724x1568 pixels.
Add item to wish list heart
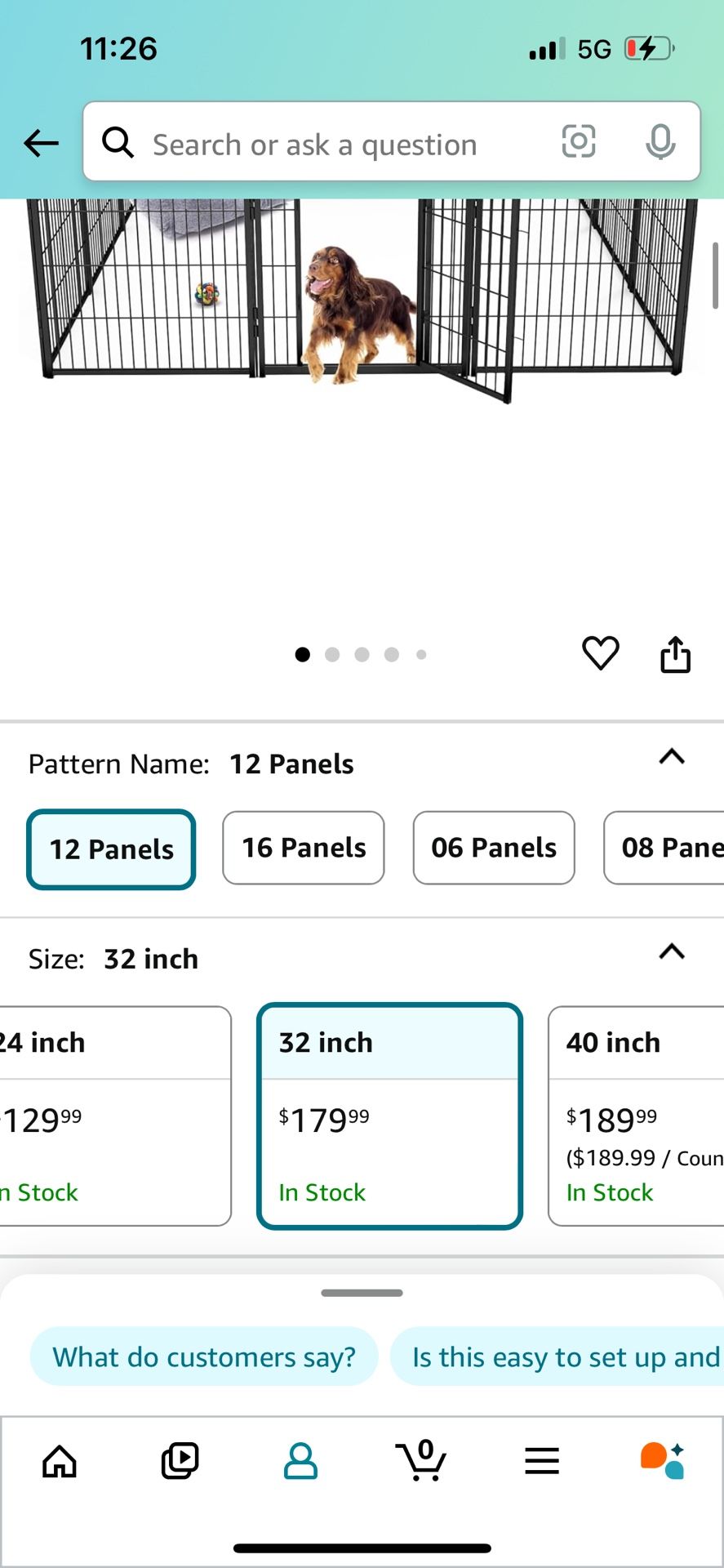point(600,653)
